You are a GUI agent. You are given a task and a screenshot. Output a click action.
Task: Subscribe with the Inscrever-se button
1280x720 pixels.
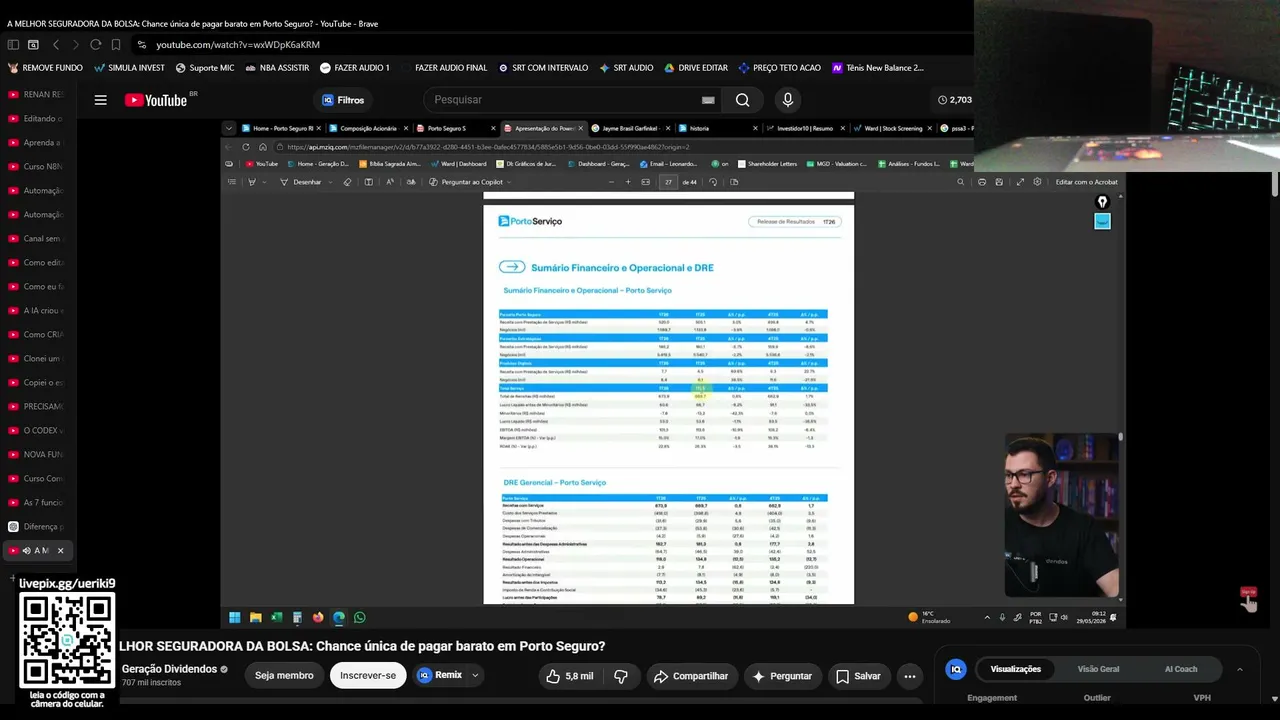point(368,676)
